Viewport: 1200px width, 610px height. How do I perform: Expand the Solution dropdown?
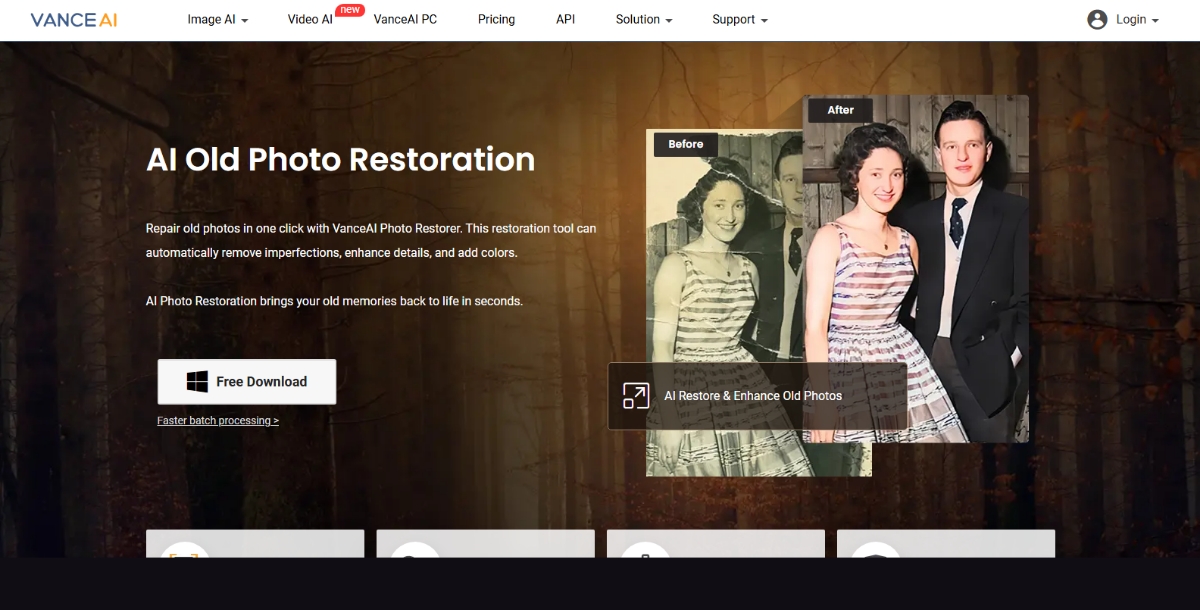pos(644,19)
